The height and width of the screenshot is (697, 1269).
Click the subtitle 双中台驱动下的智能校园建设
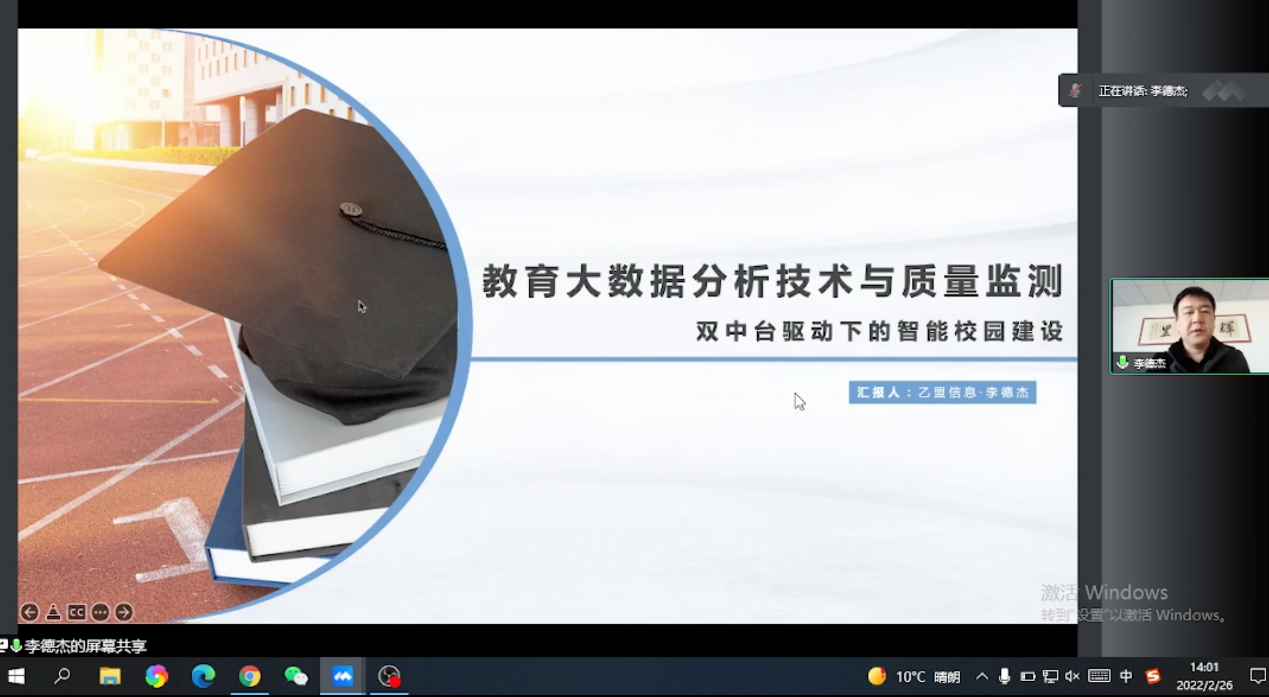[880, 331]
